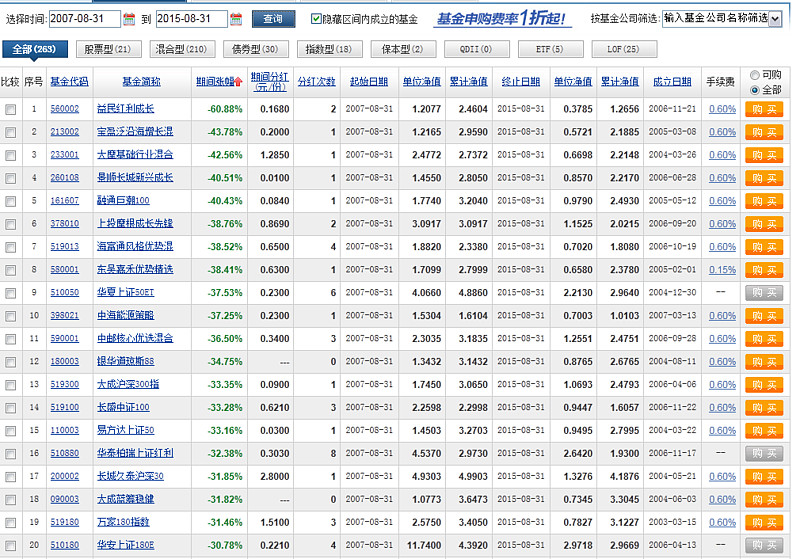Switch to the LOF(25) tab
This screenshot has width=800, height=559.
[x=623, y=49]
